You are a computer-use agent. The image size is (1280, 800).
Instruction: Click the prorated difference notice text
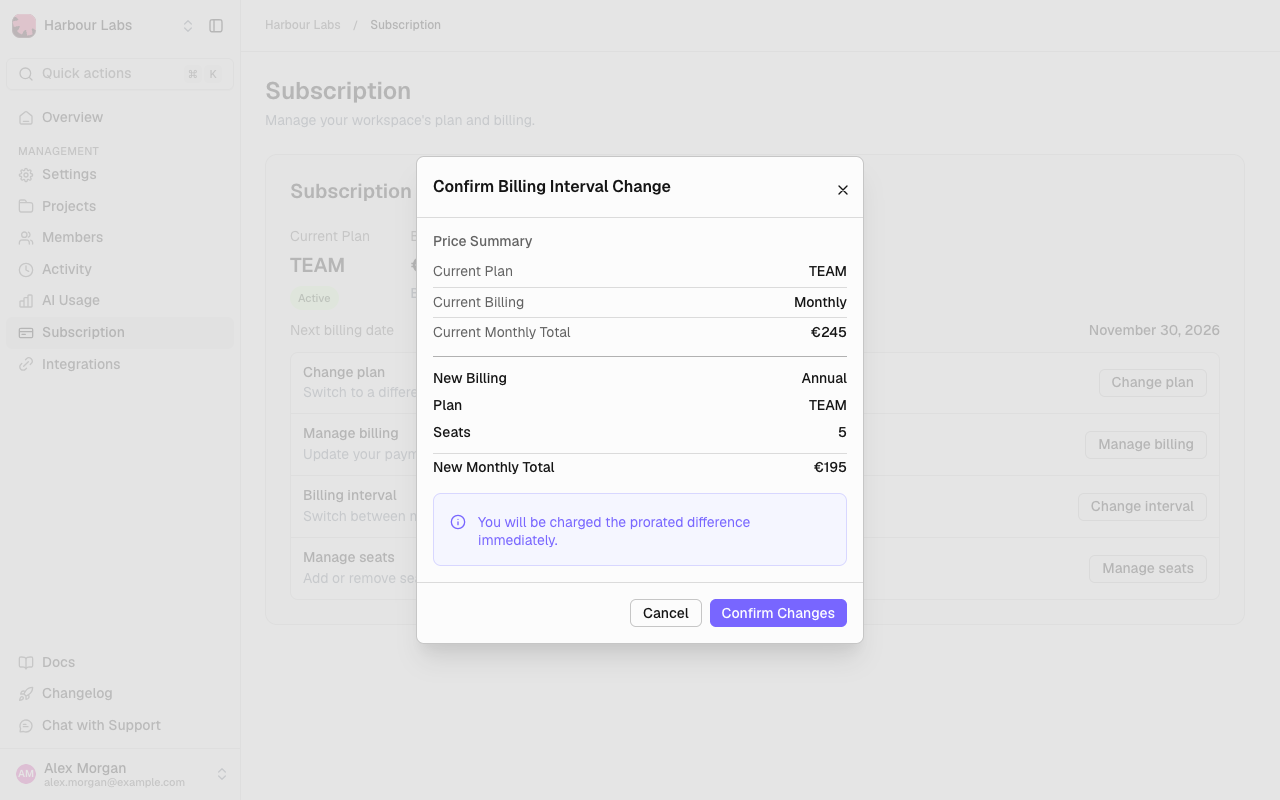pyautogui.click(x=614, y=531)
